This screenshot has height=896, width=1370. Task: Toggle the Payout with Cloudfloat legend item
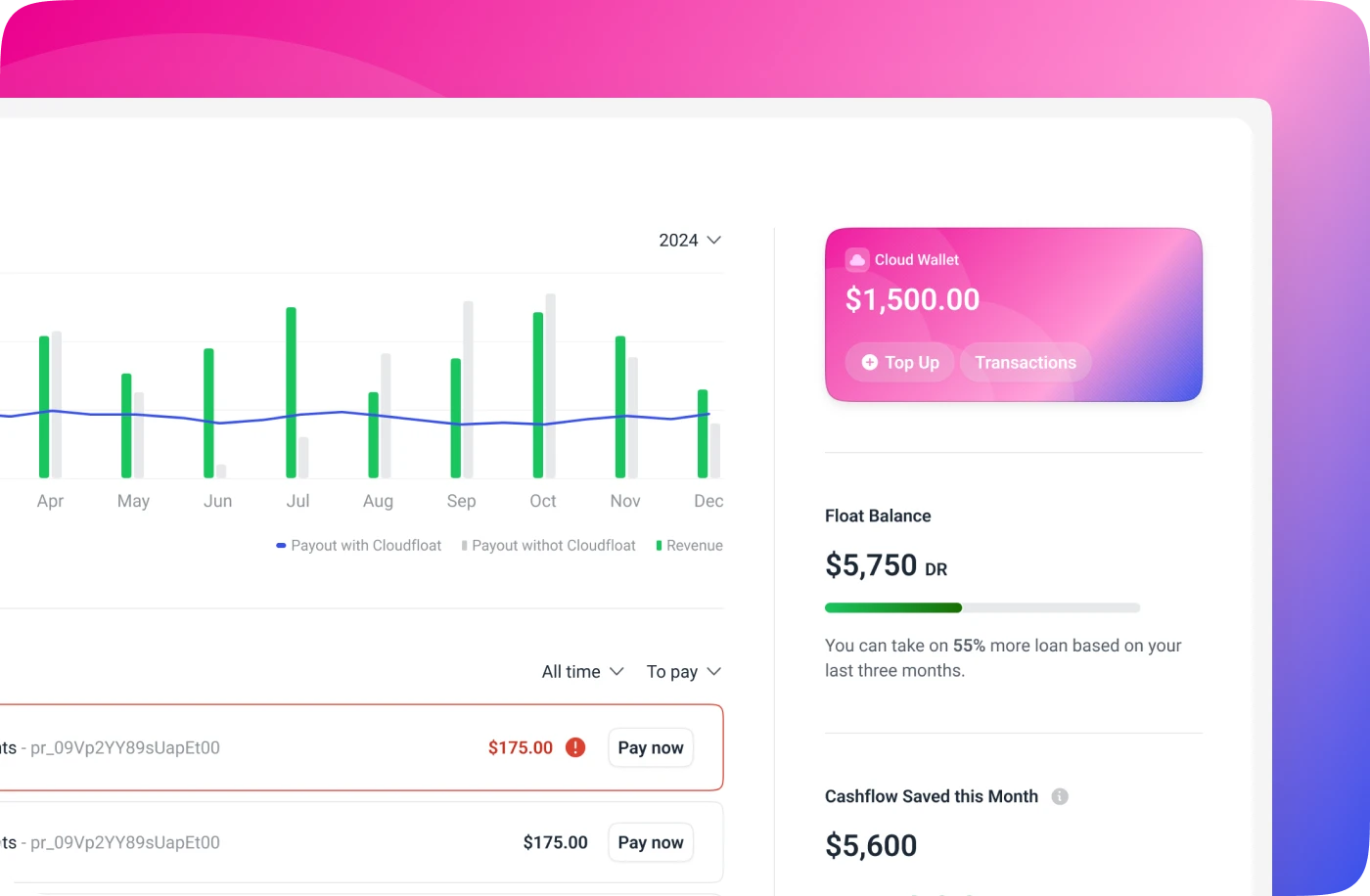tap(358, 545)
